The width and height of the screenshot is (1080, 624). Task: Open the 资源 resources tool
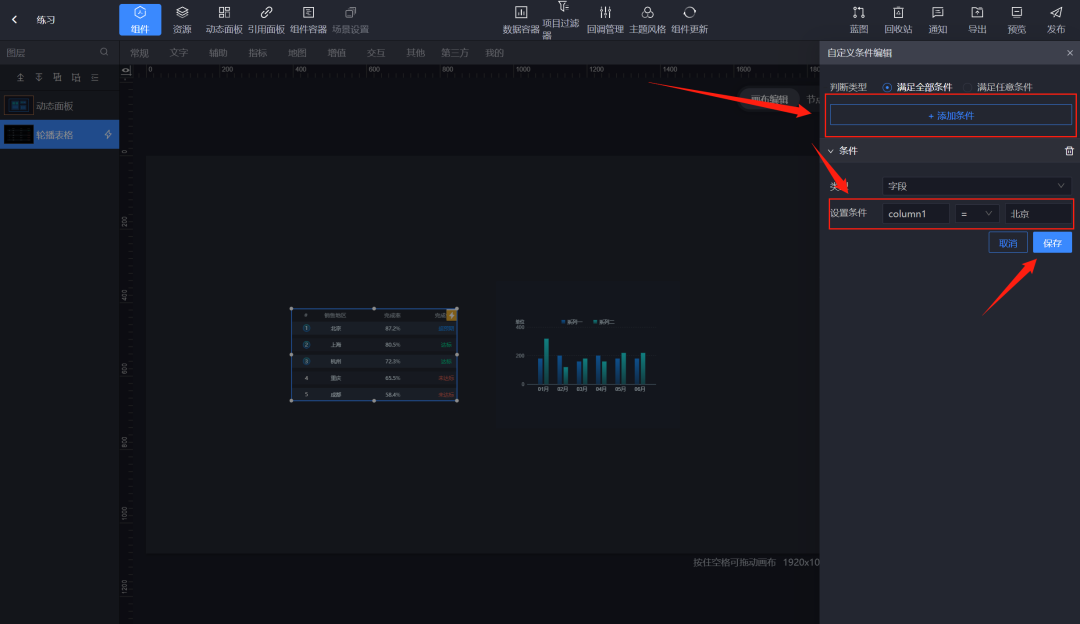pos(182,19)
